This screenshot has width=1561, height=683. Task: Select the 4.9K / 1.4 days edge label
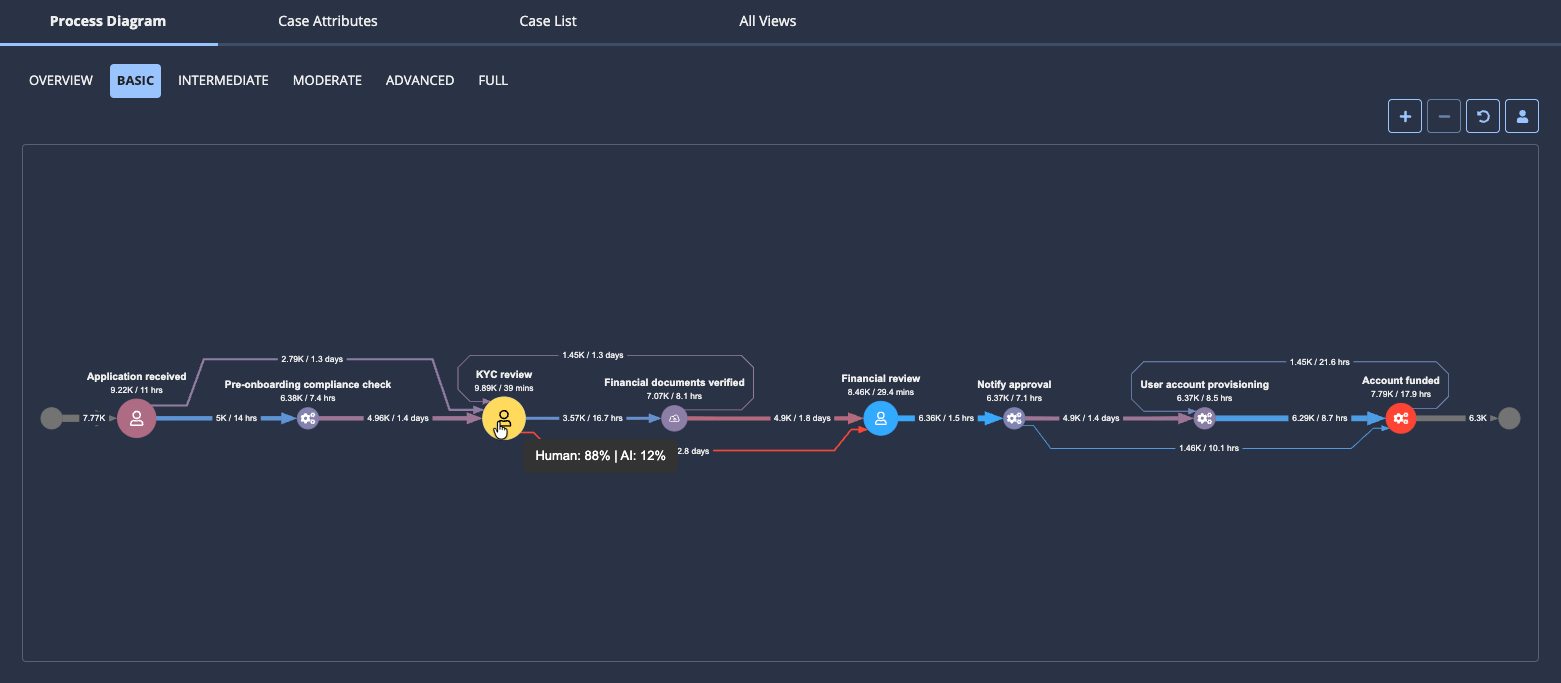1093,418
